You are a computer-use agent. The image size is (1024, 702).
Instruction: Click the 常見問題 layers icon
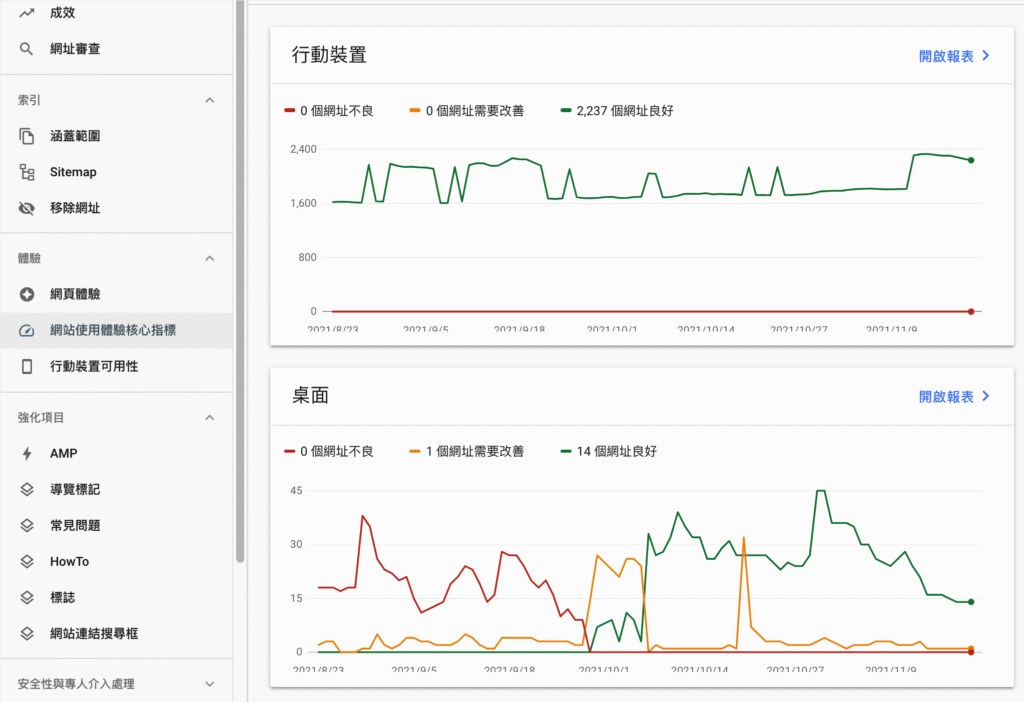[x=26, y=525]
